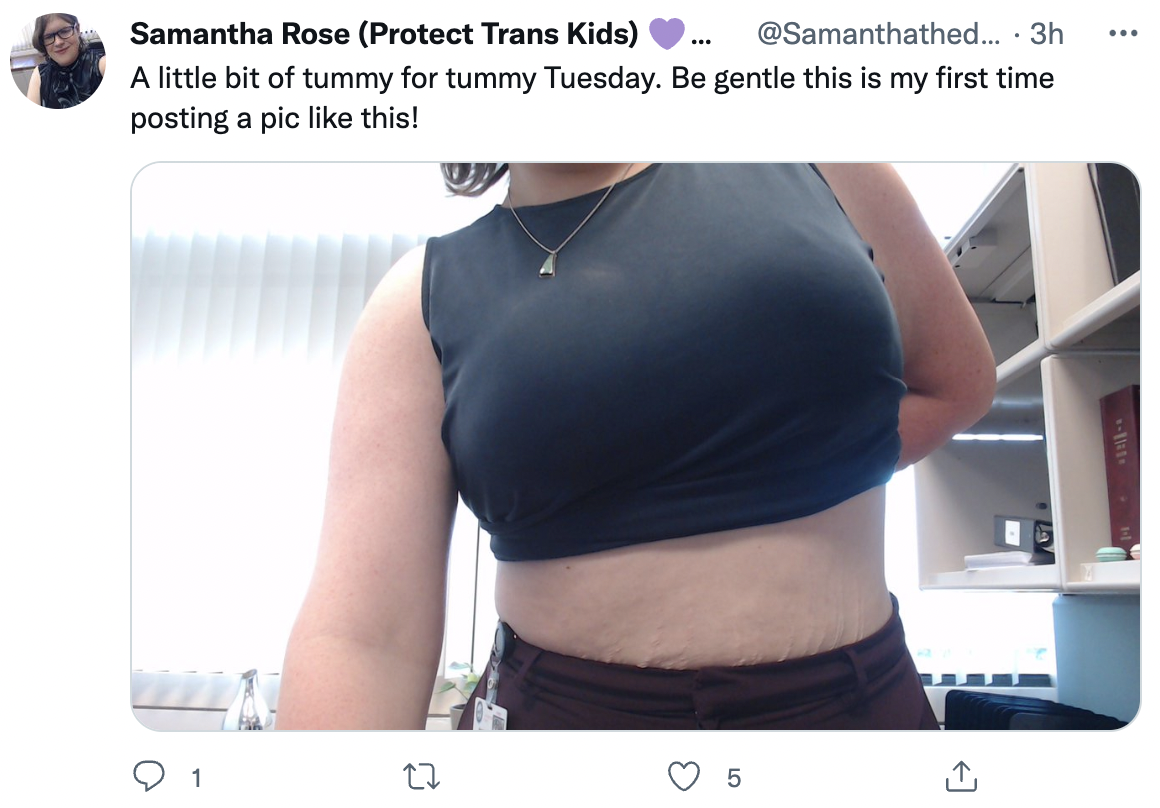Open the share tweet icon
This screenshot has height=808, width=1160.
pos(961,775)
